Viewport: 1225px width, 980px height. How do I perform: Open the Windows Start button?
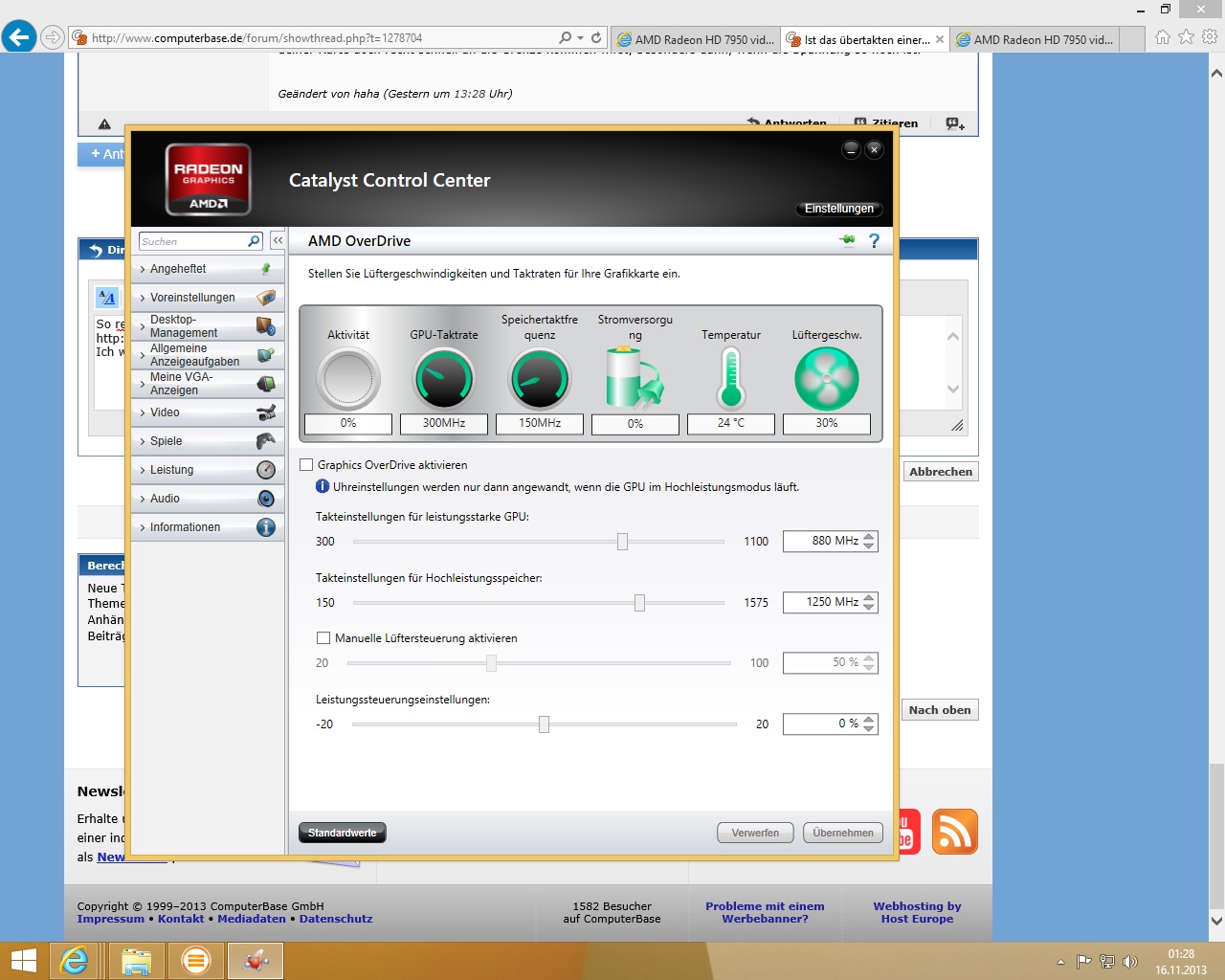[x=23, y=961]
